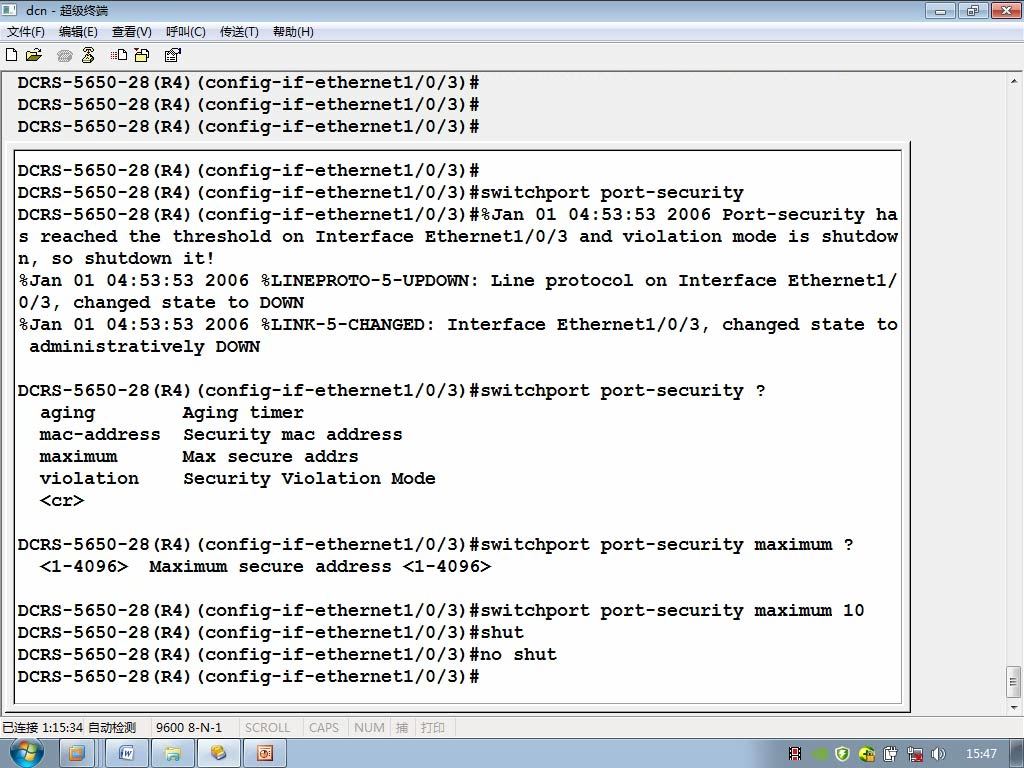This screenshot has height=768, width=1024.
Task: Click the last empty prompt line
Action: point(249,677)
